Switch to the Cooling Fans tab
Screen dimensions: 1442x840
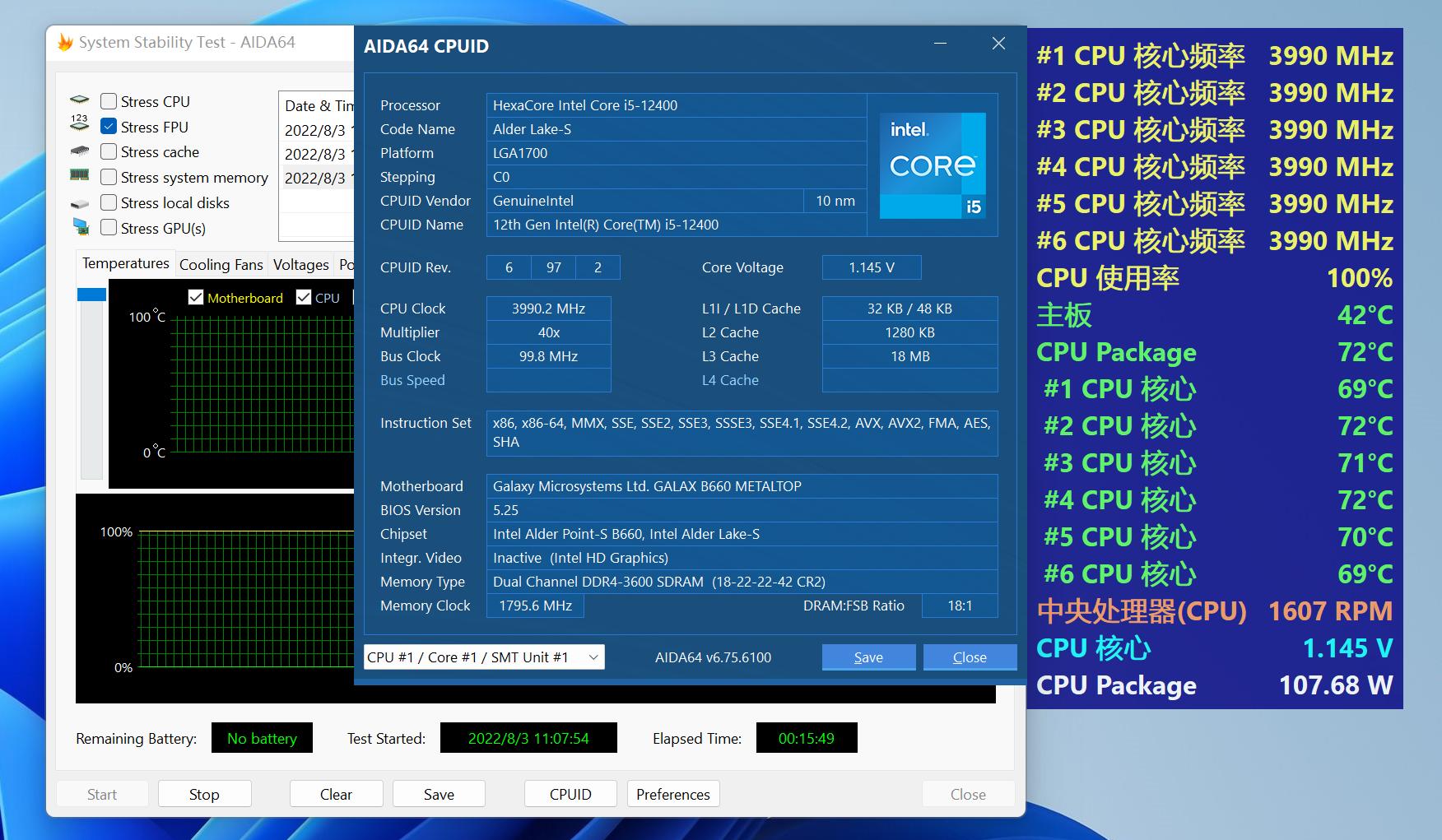point(221,265)
